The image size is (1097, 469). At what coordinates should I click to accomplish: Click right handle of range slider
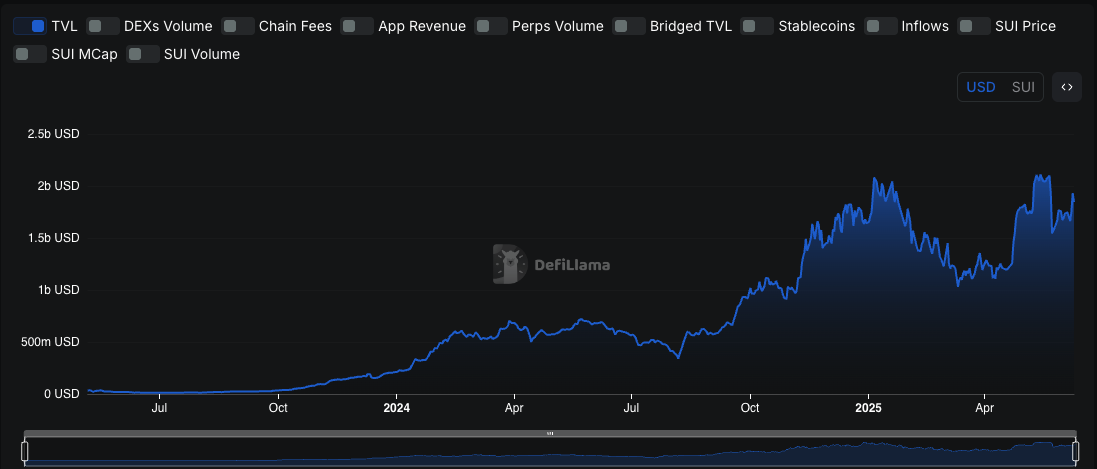click(x=1075, y=452)
